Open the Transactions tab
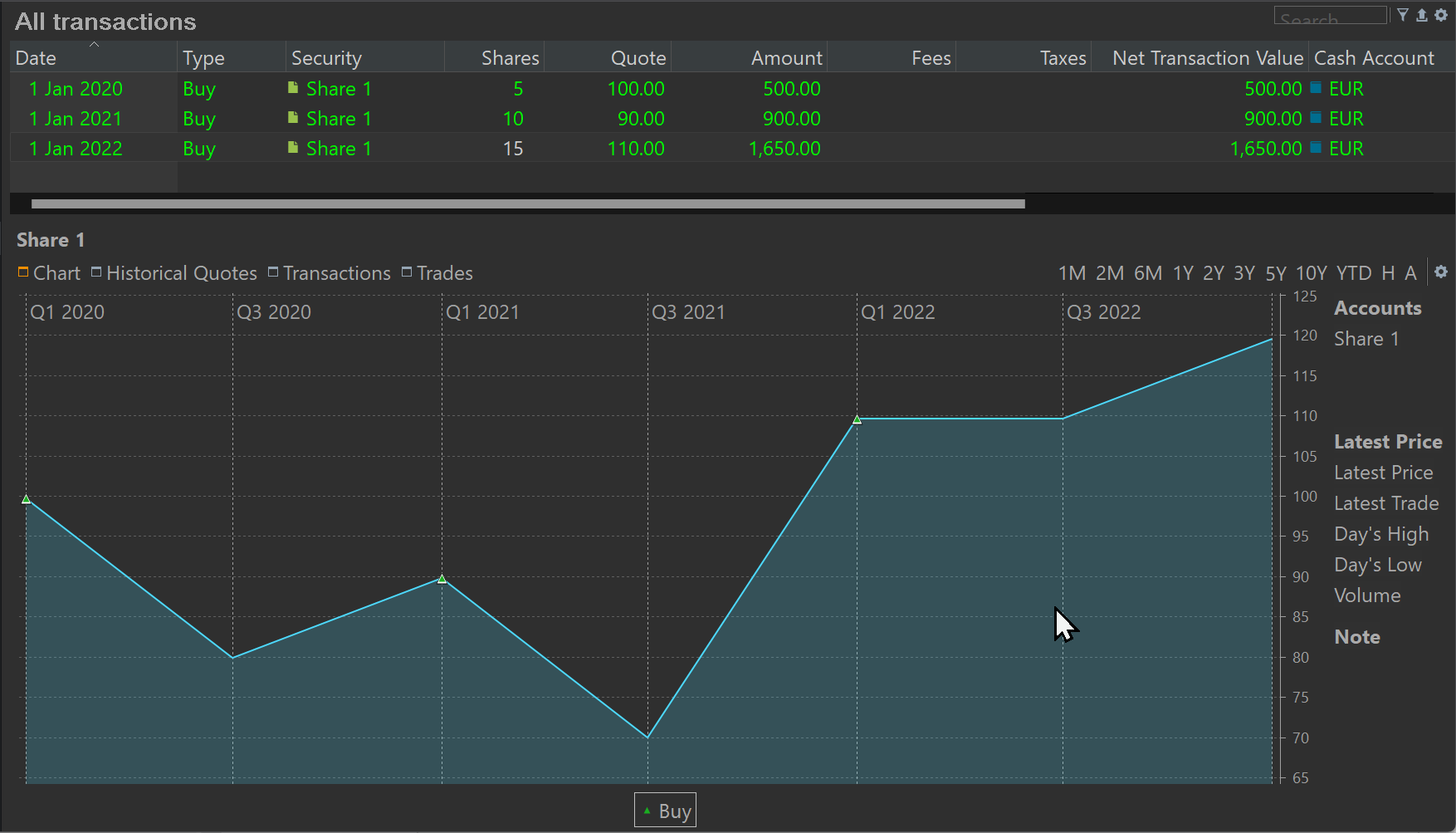Screen dimensions: 1456x833 pos(329,273)
